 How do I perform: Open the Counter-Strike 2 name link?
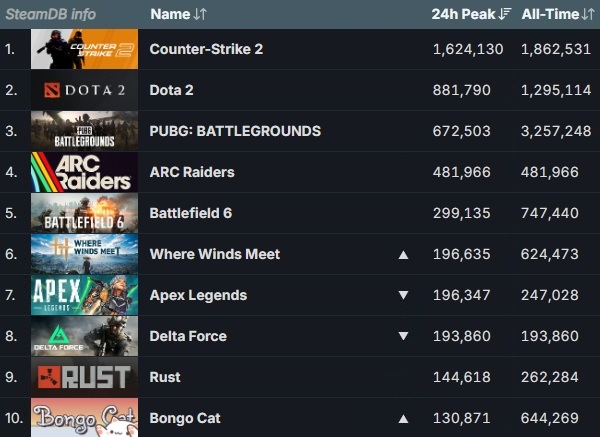[206, 49]
